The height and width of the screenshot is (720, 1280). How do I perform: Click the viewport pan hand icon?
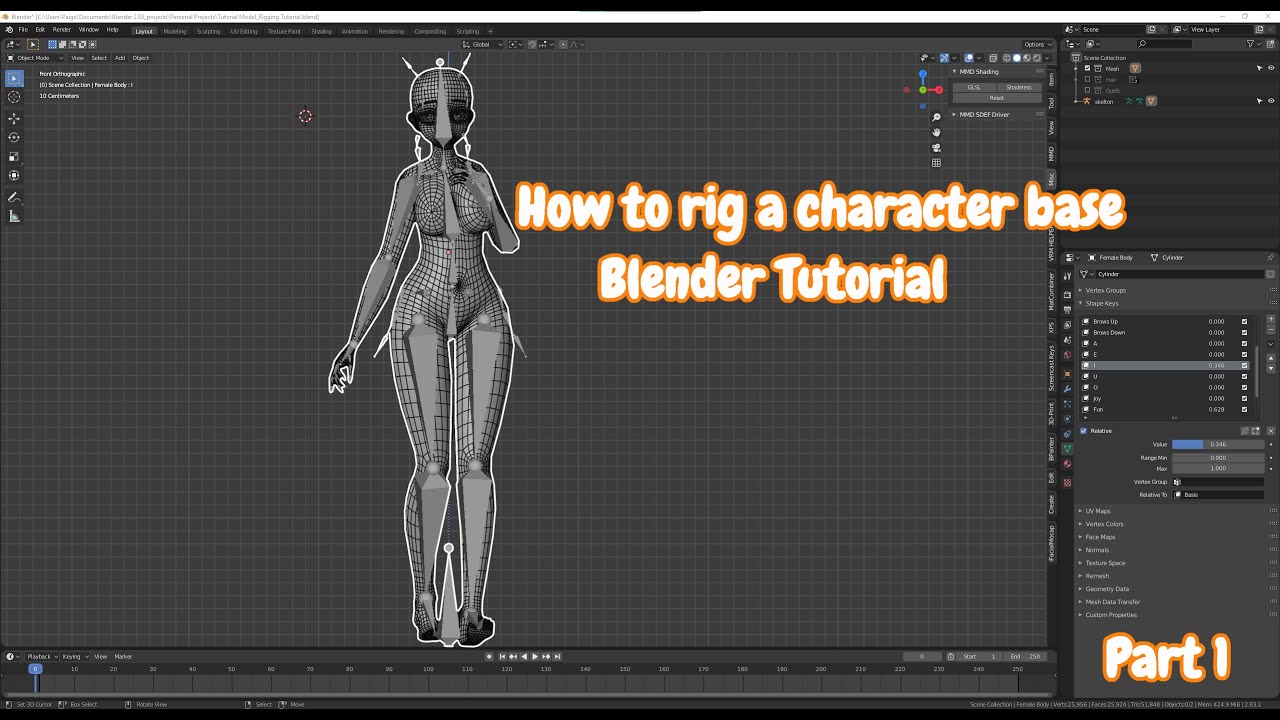tap(936, 132)
